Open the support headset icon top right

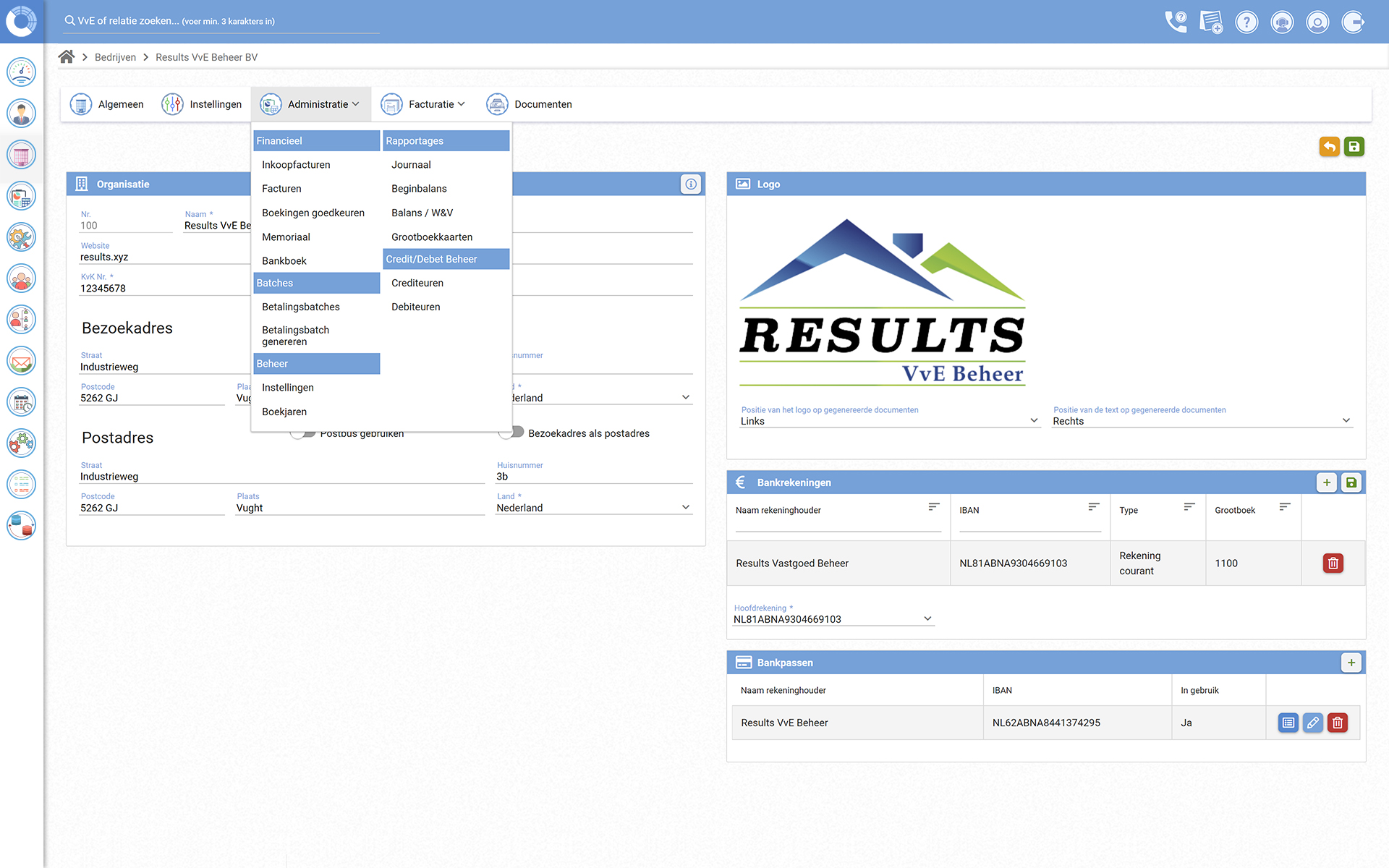pyautogui.click(x=1282, y=22)
